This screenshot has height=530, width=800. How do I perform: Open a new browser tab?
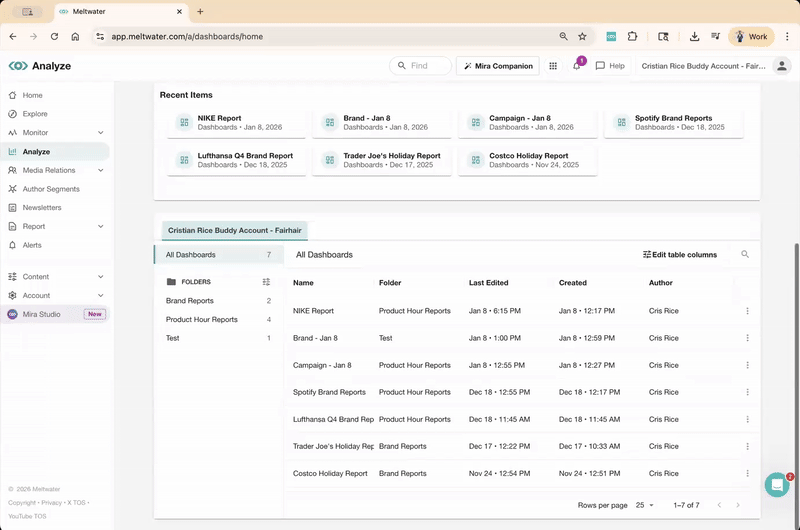click(200, 11)
